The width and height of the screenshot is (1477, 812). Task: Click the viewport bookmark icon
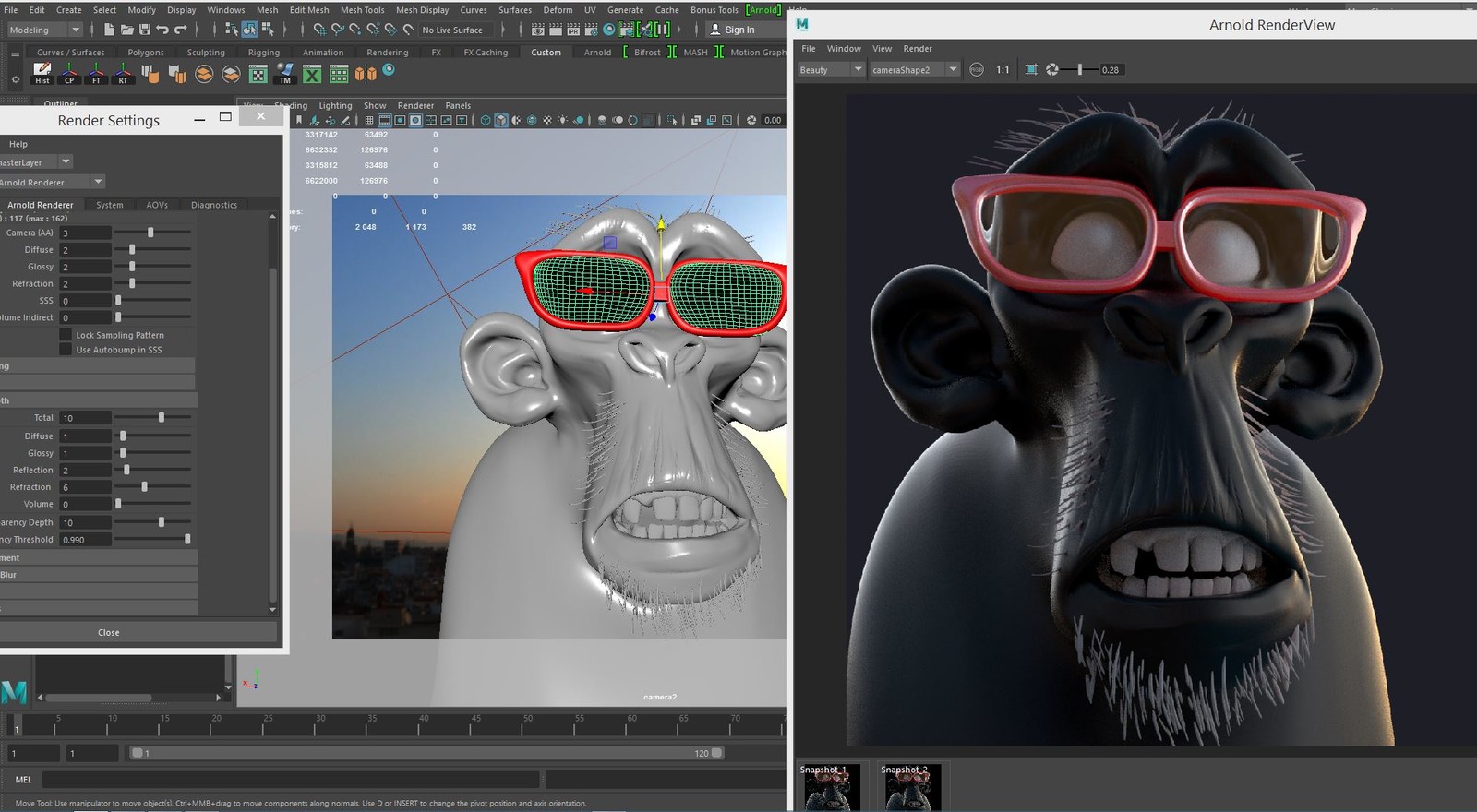point(299,120)
